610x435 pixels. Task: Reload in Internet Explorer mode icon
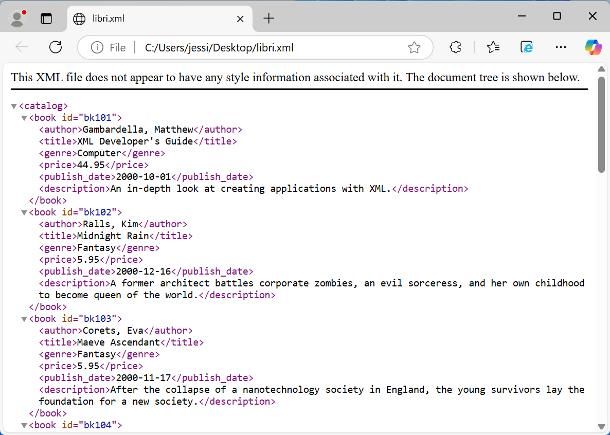526,47
